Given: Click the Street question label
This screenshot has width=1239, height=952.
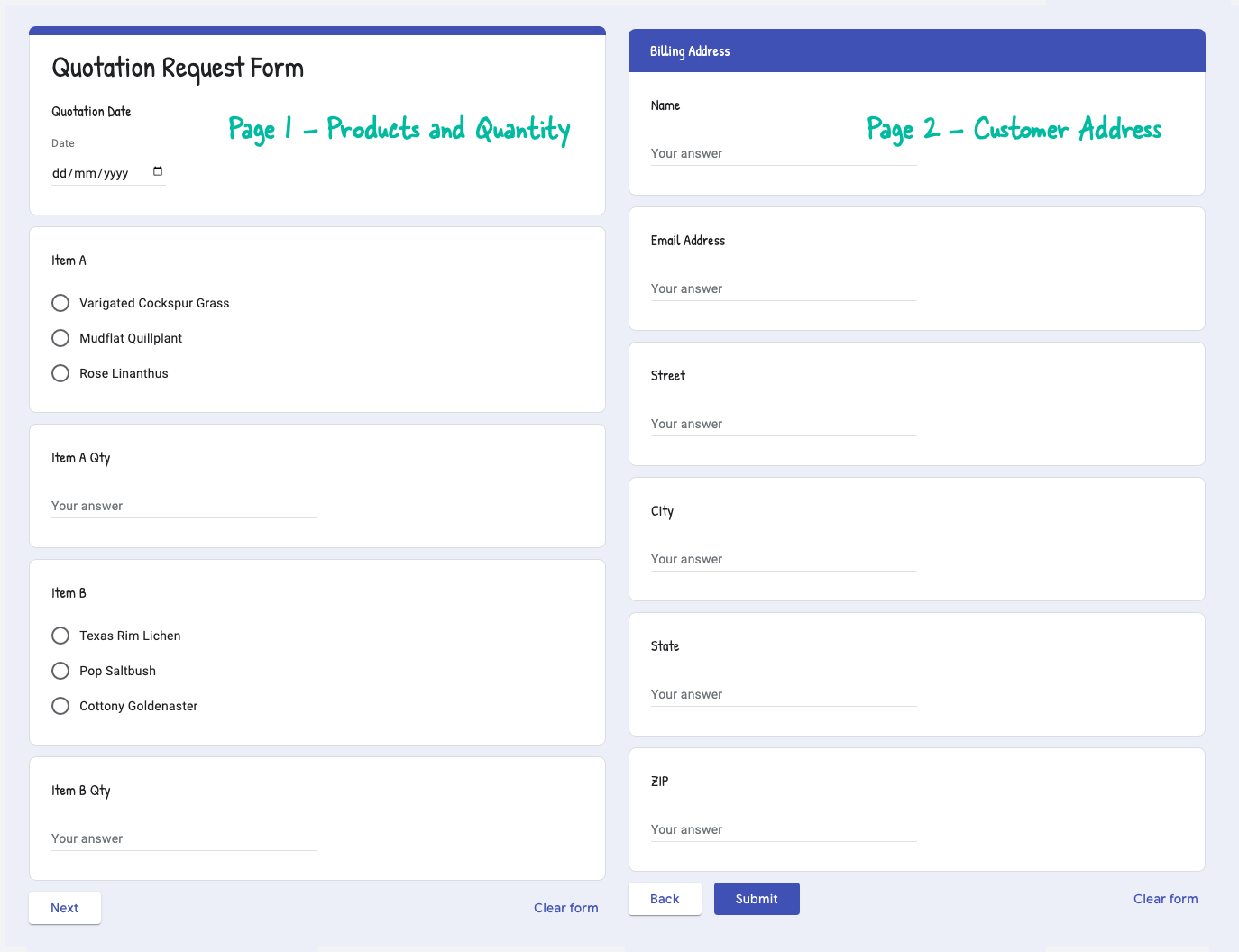Looking at the screenshot, I should [x=668, y=376].
